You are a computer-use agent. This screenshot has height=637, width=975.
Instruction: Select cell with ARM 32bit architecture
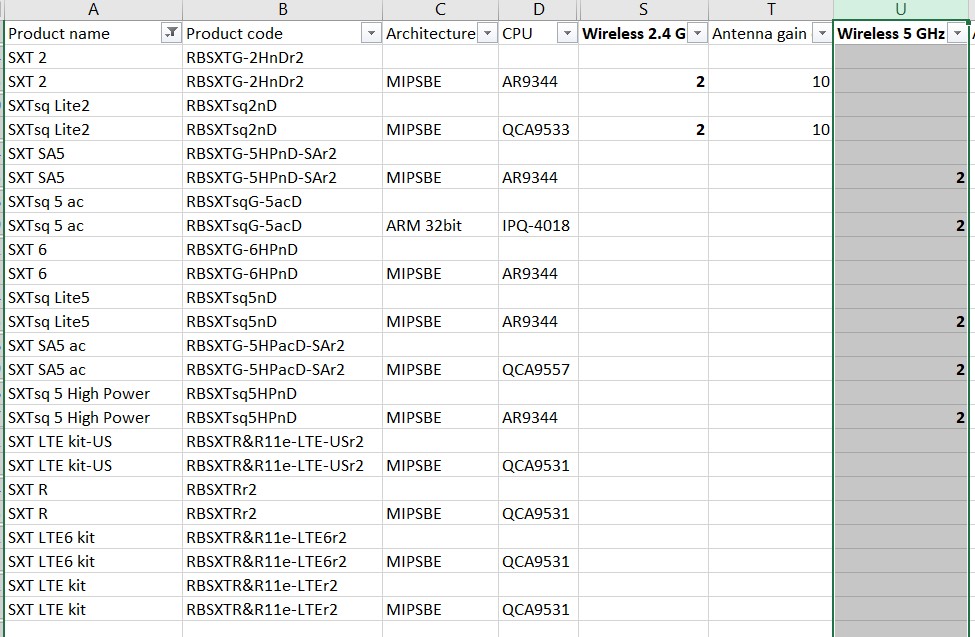coord(440,226)
